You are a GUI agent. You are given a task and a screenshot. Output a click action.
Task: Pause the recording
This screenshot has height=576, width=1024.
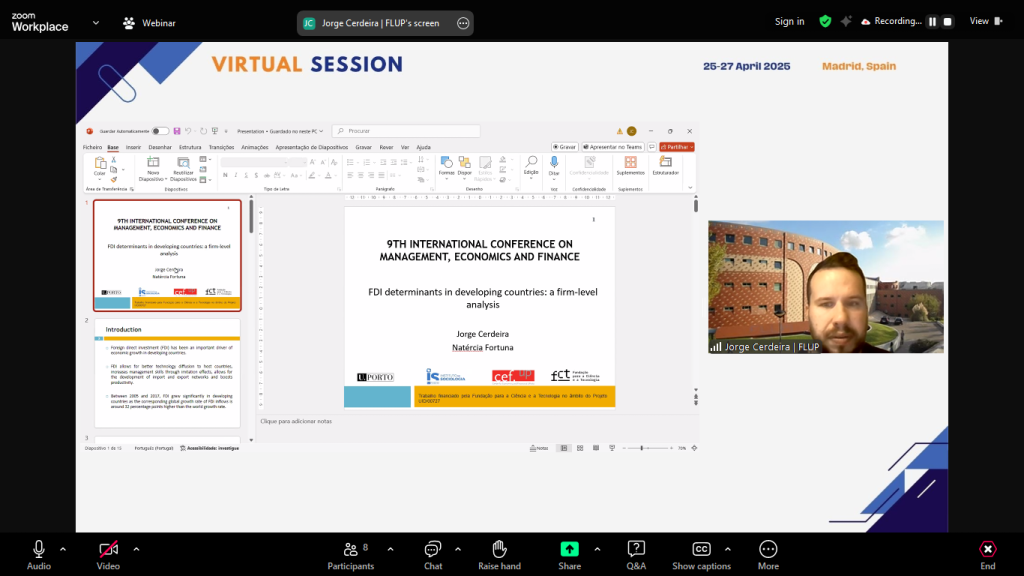pos(932,22)
